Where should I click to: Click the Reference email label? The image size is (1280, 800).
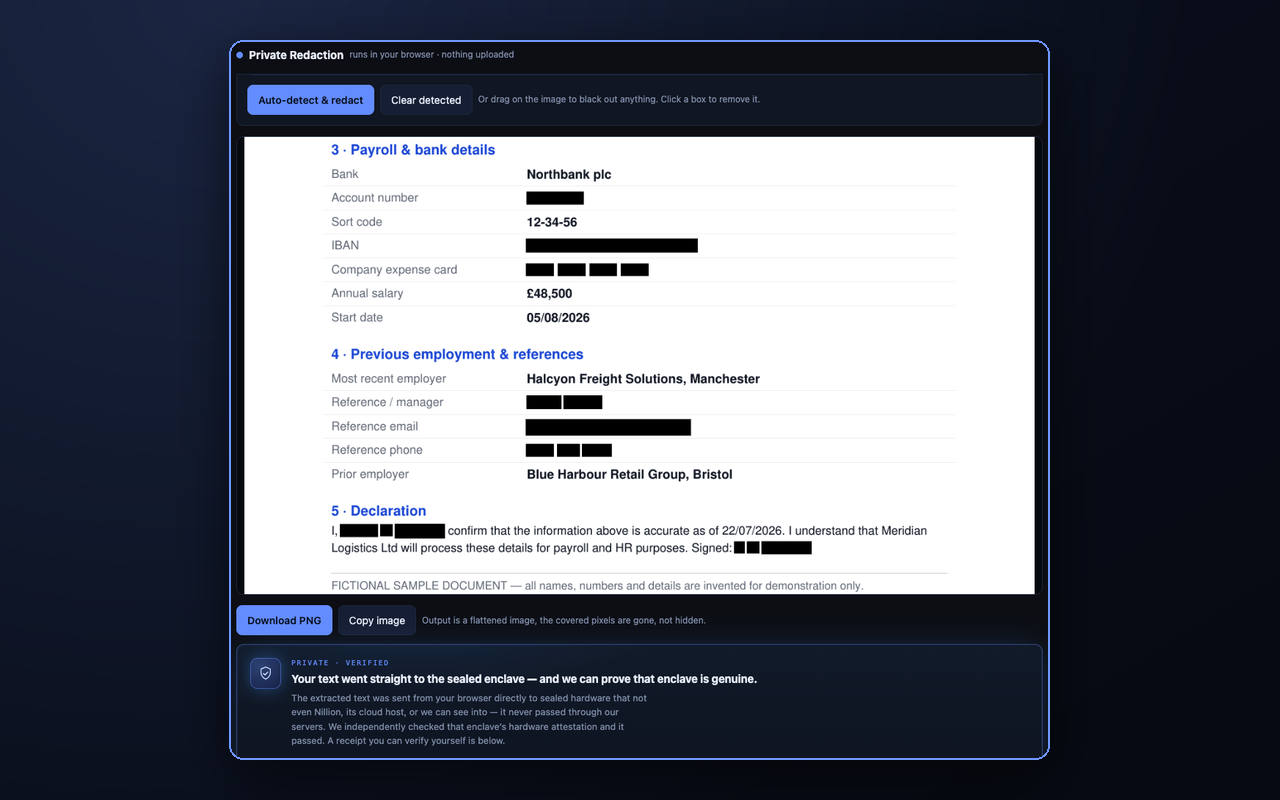pos(375,426)
